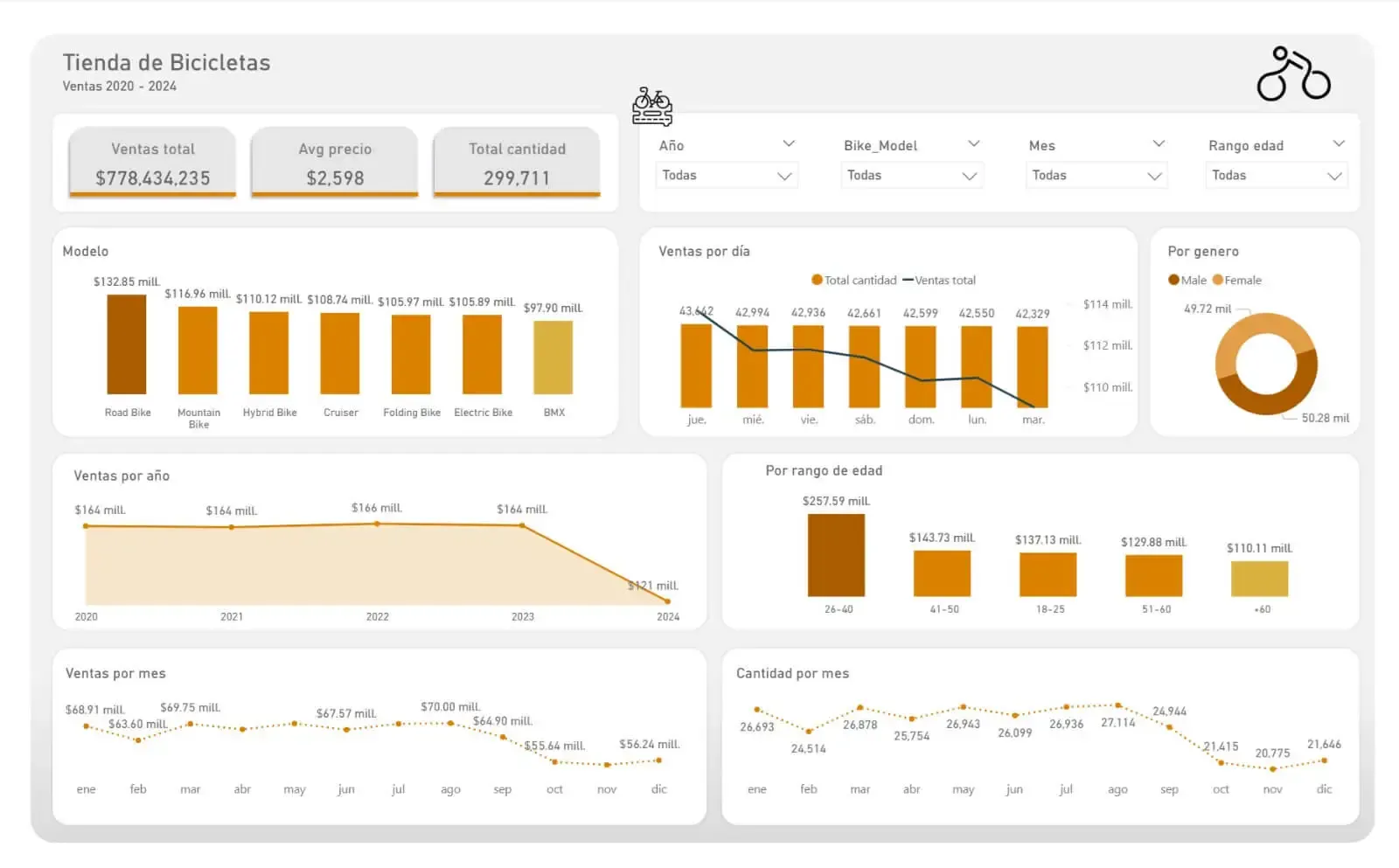This screenshot has height=868, width=1399.
Task: Select the jue. bar in Ventas por día
Action: pyautogui.click(x=696, y=367)
